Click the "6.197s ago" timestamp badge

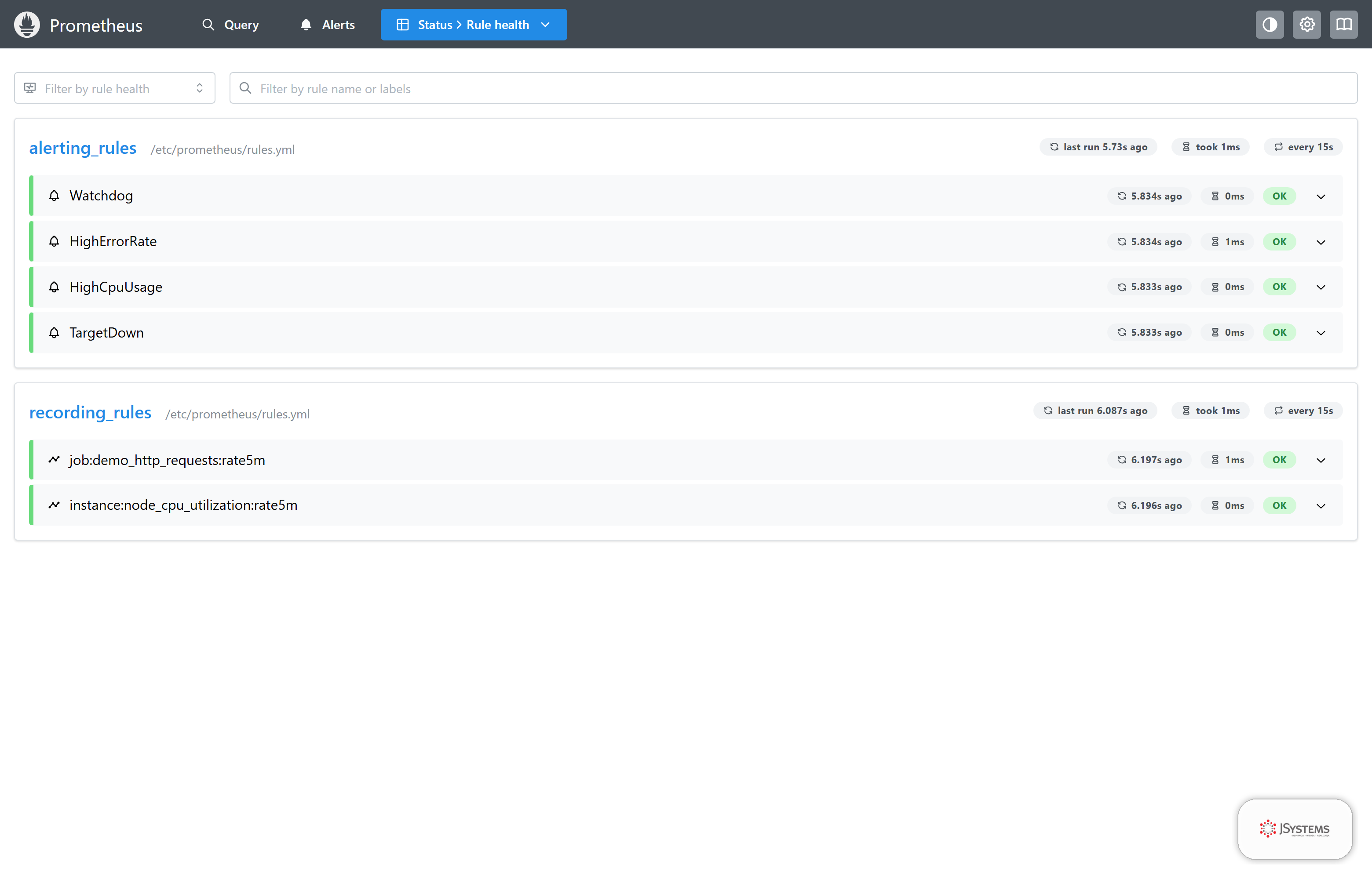tap(1149, 459)
